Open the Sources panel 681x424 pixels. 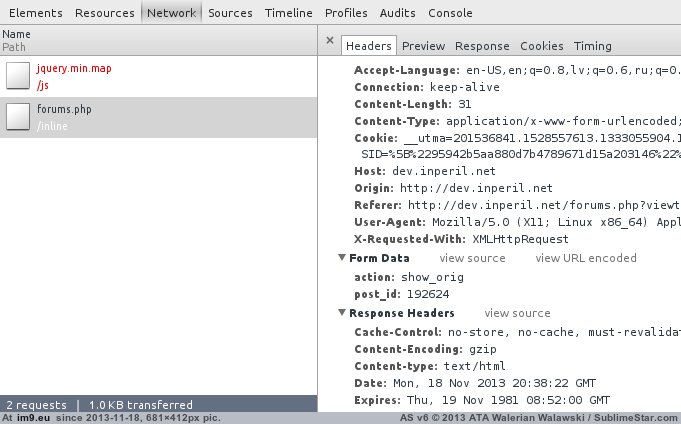click(x=230, y=13)
